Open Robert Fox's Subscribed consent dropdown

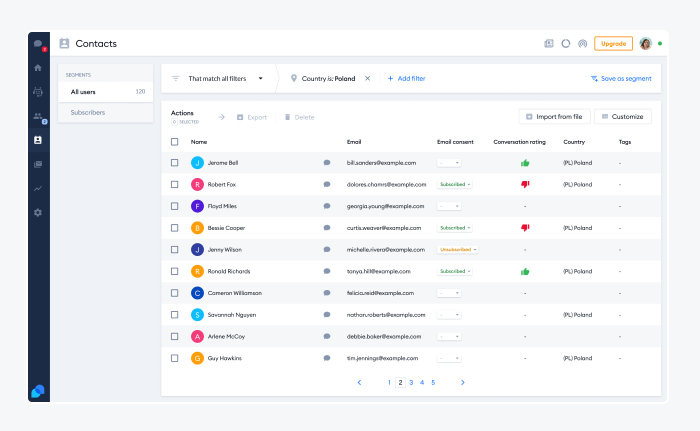455,184
